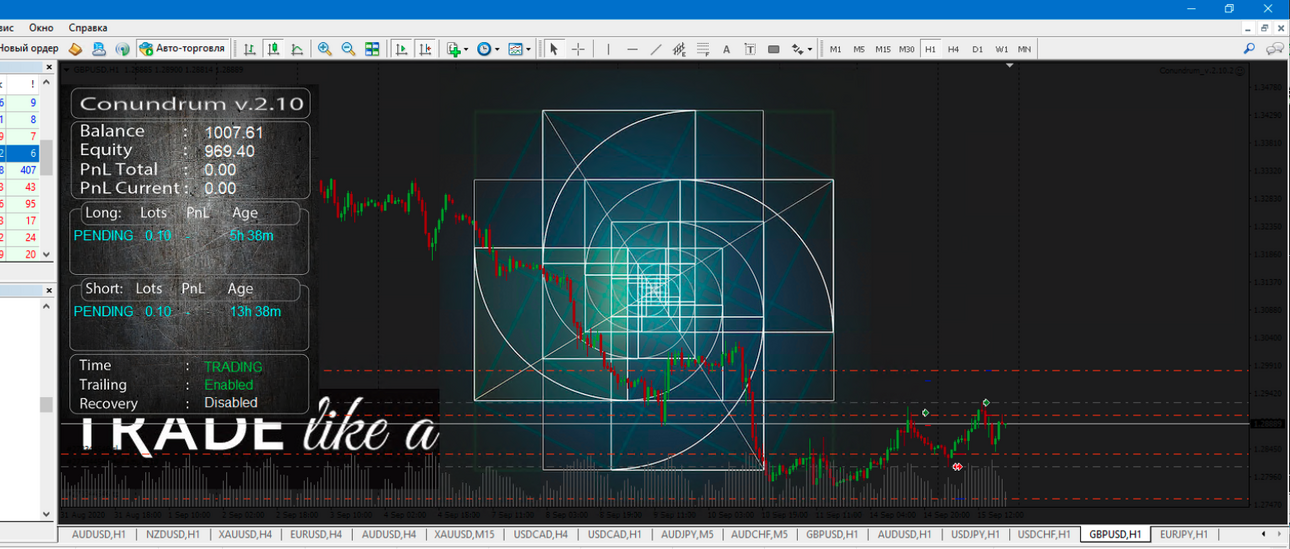Viewport: 1290px width, 549px height.
Task: Click the left panel scrollbar thumb
Action: pyautogui.click(x=46, y=405)
